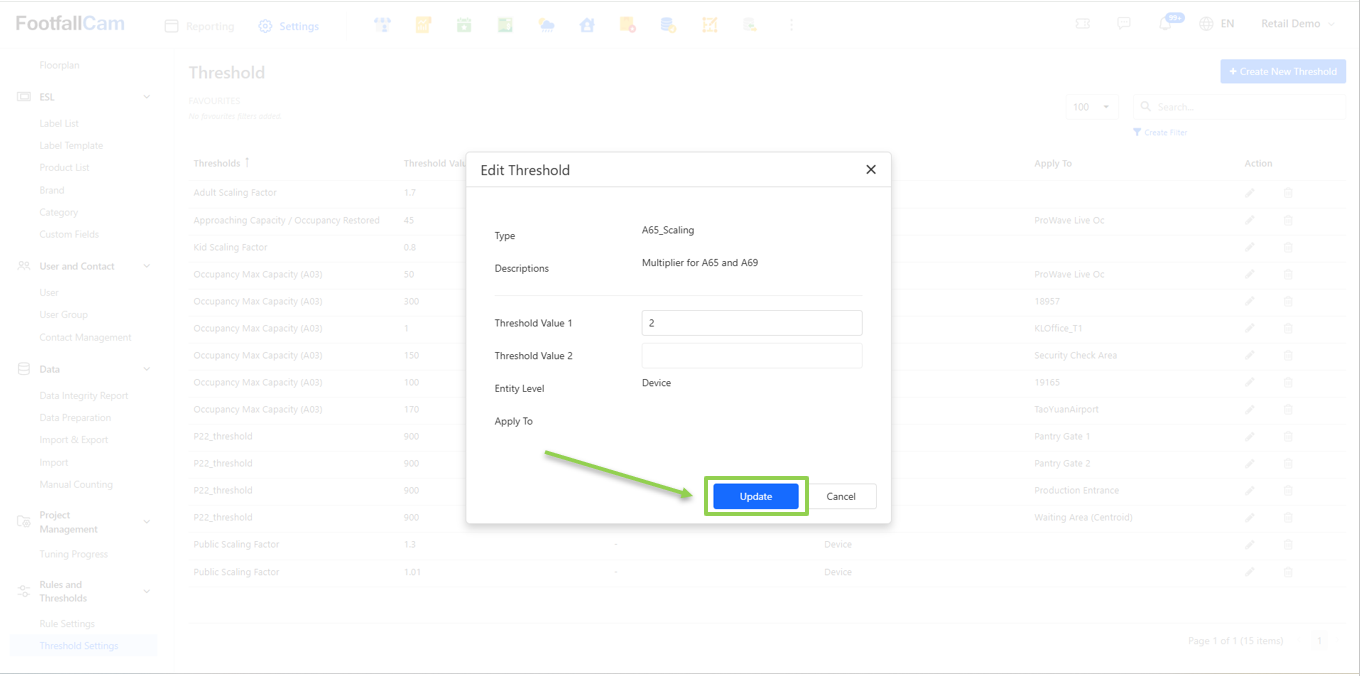
Task: Open the 100 page-size dropdown
Action: click(1091, 107)
